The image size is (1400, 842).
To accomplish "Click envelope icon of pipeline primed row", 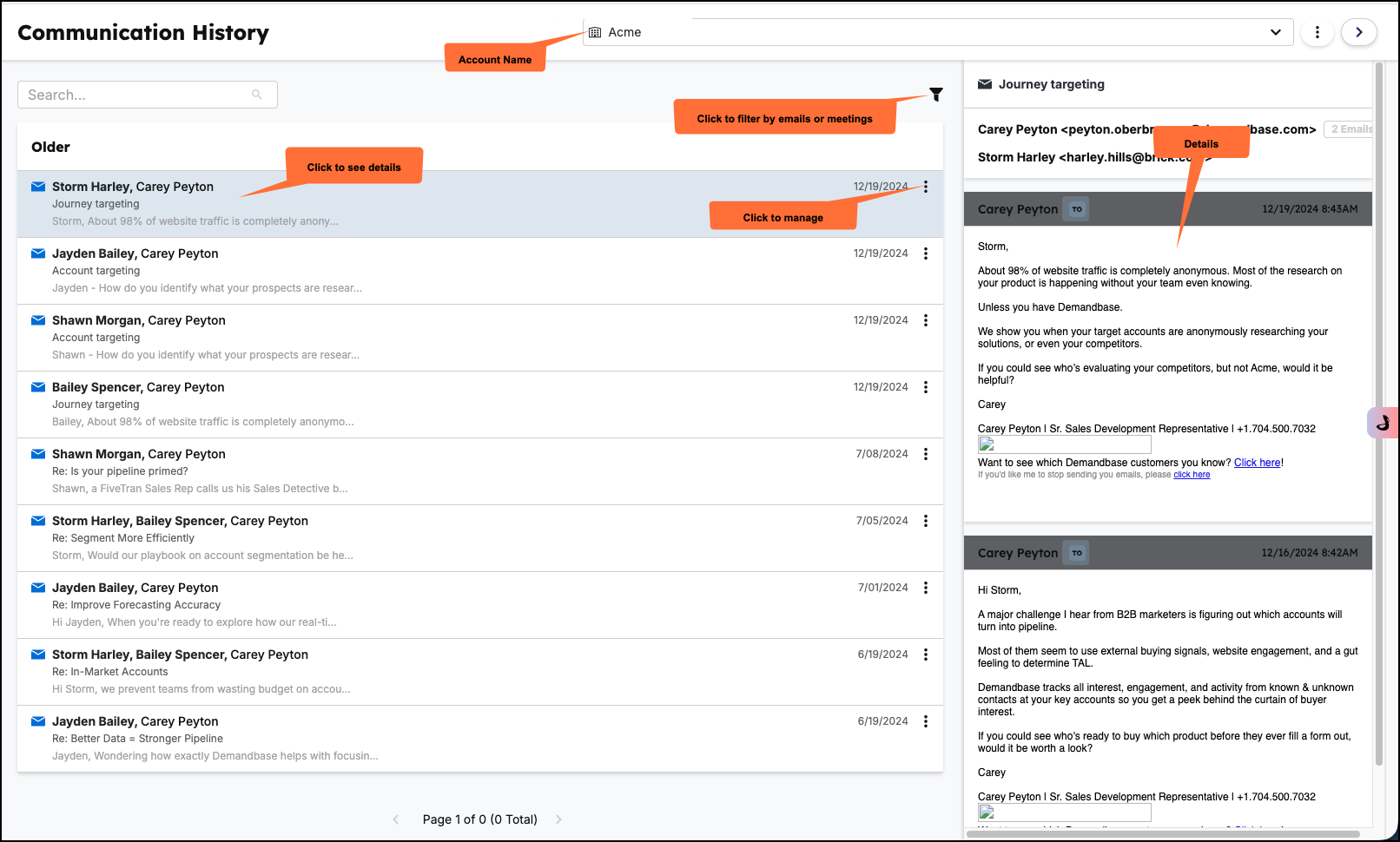I will tap(38, 454).
